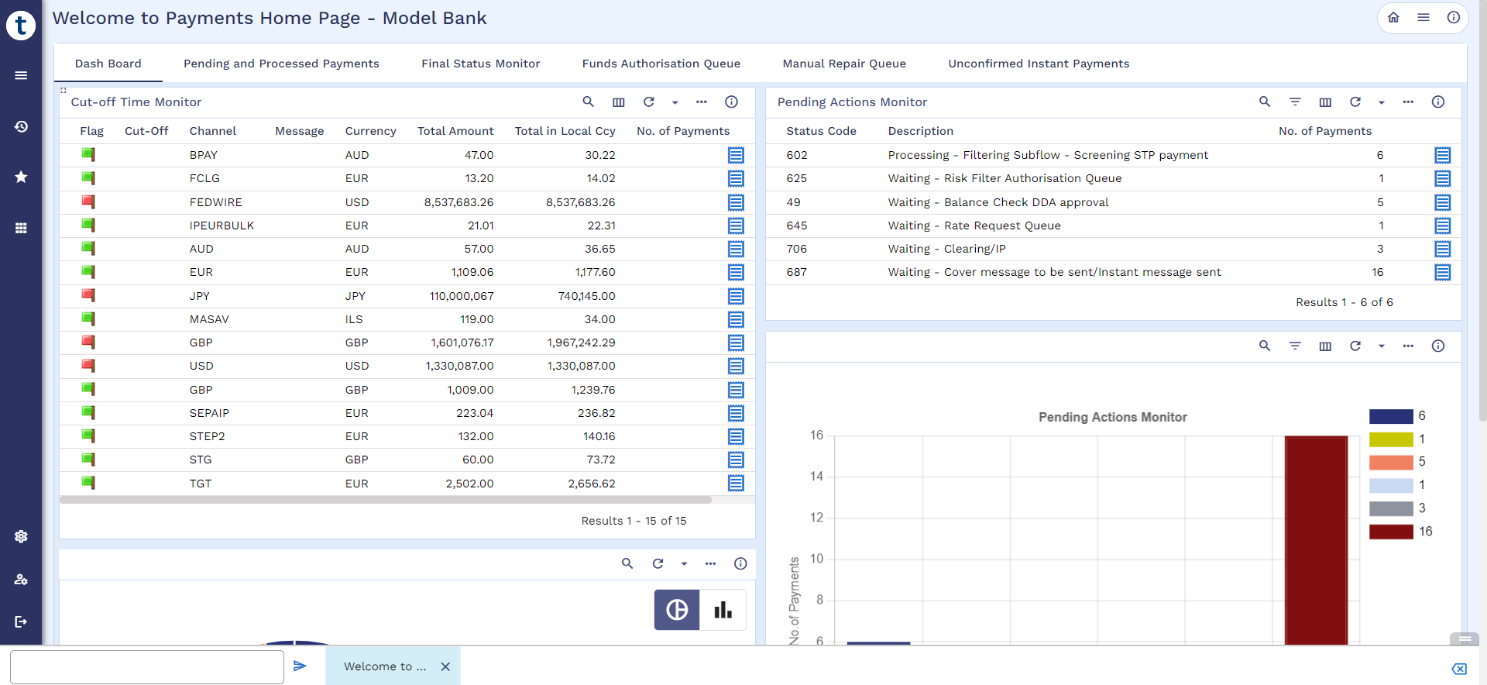1487x685 pixels.
Task: Open more options ellipsis in Pending Actions Monitor
Action: pyautogui.click(x=1408, y=102)
